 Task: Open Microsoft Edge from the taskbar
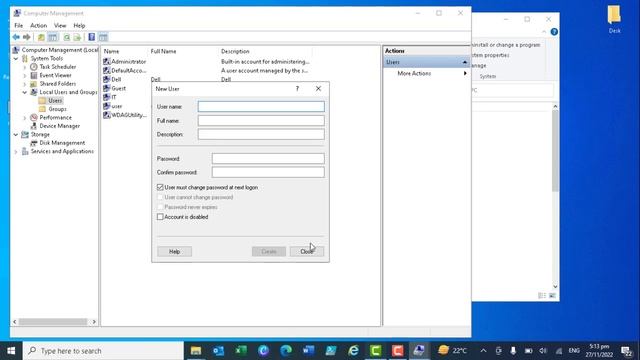pos(286,350)
